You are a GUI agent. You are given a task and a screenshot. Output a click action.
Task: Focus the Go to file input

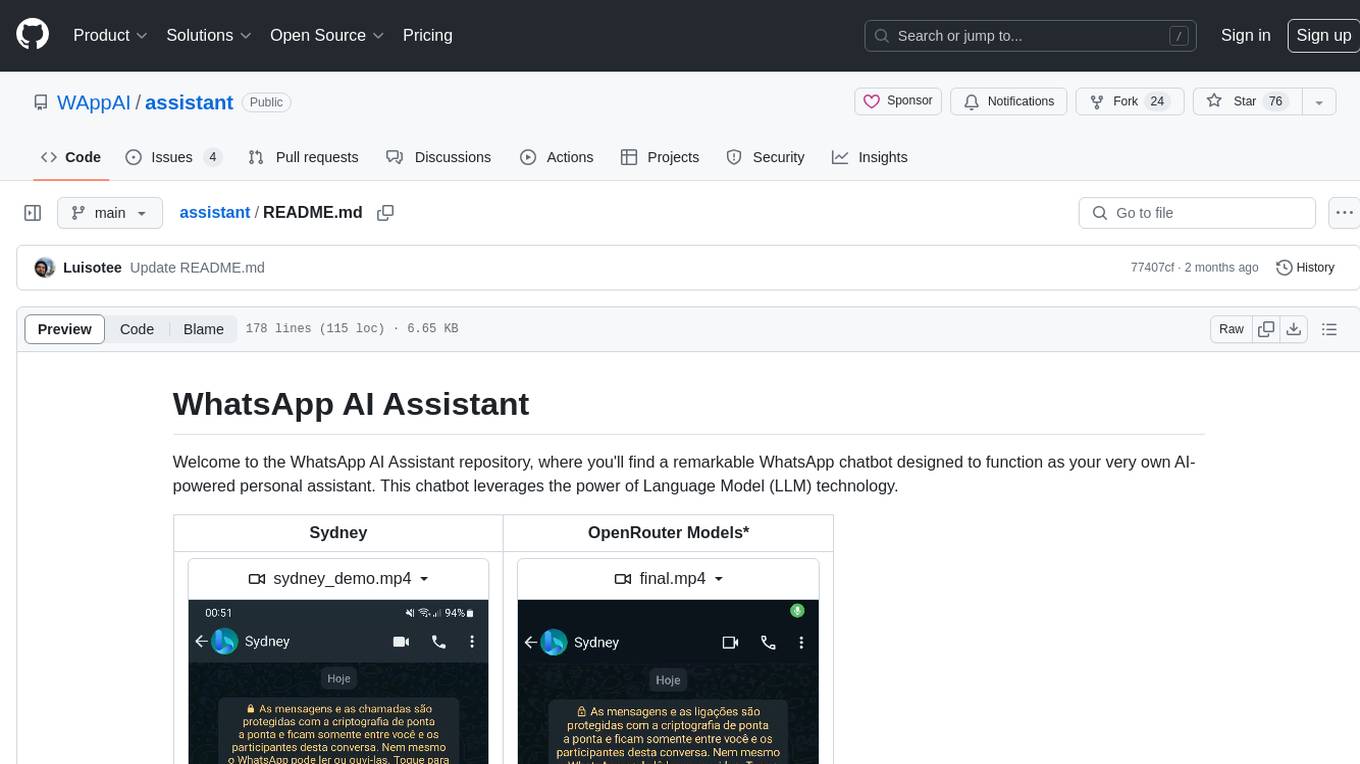coord(1197,213)
